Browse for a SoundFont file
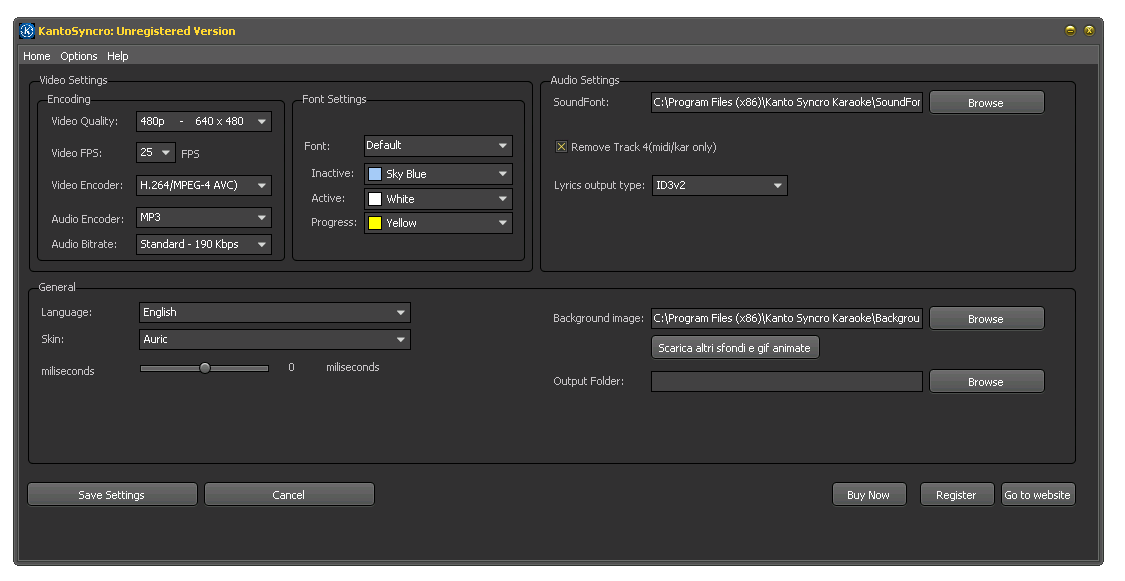Screen dimensions: 1125x581 tap(987, 103)
